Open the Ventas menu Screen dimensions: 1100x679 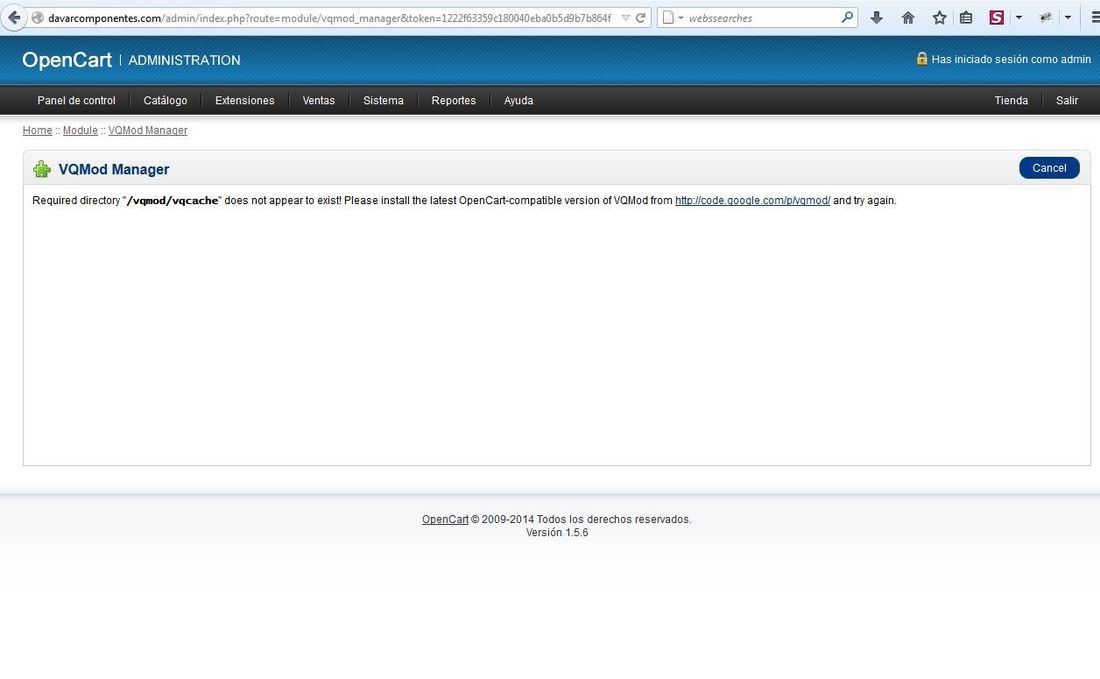pyautogui.click(x=318, y=100)
